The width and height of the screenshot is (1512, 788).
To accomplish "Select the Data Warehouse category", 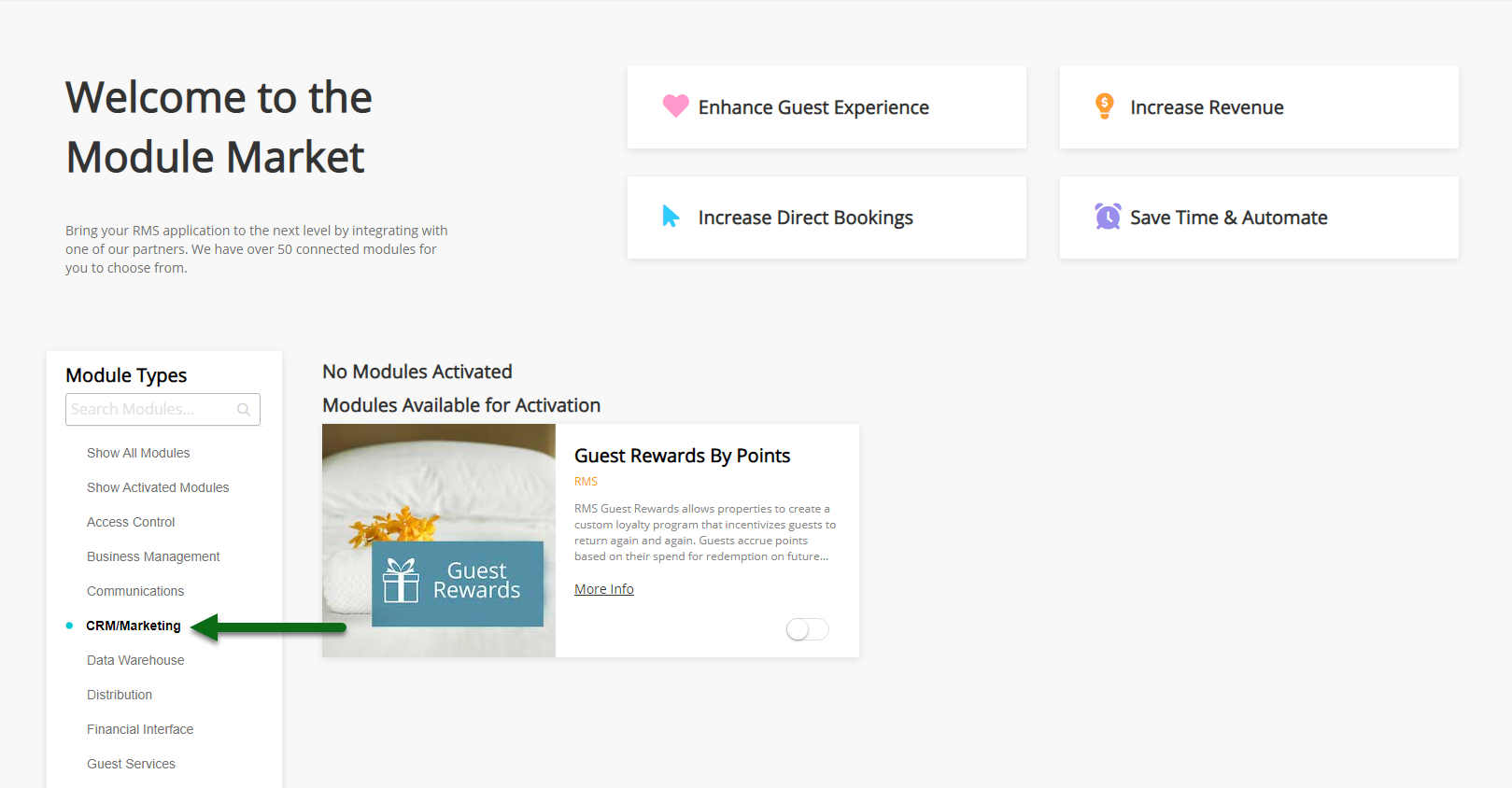I will click(134, 660).
